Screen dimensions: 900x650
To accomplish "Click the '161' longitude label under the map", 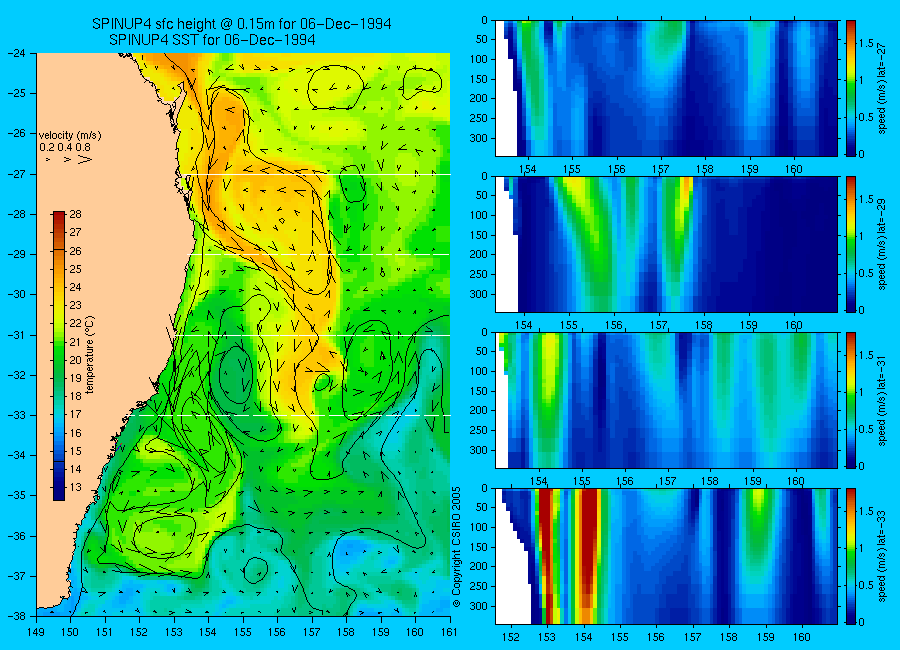I will pyautogui.click(x=449, y=632).
